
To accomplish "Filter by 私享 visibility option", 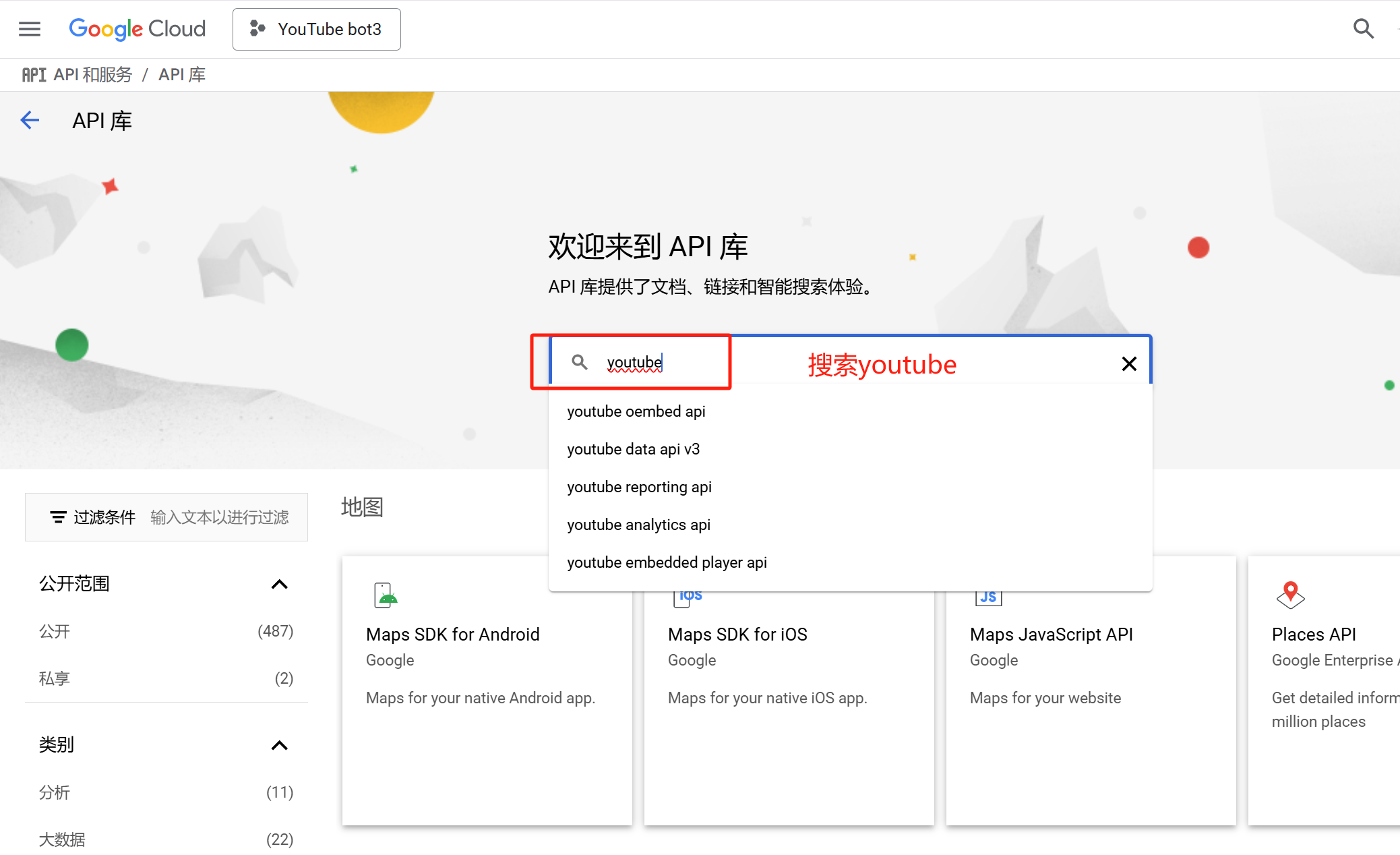I will 55,678.
